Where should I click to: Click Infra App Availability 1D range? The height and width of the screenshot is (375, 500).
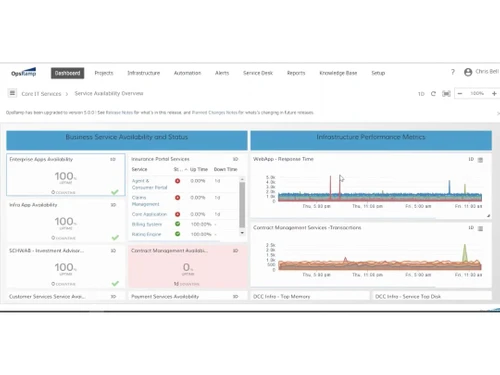tap(113, 205)
